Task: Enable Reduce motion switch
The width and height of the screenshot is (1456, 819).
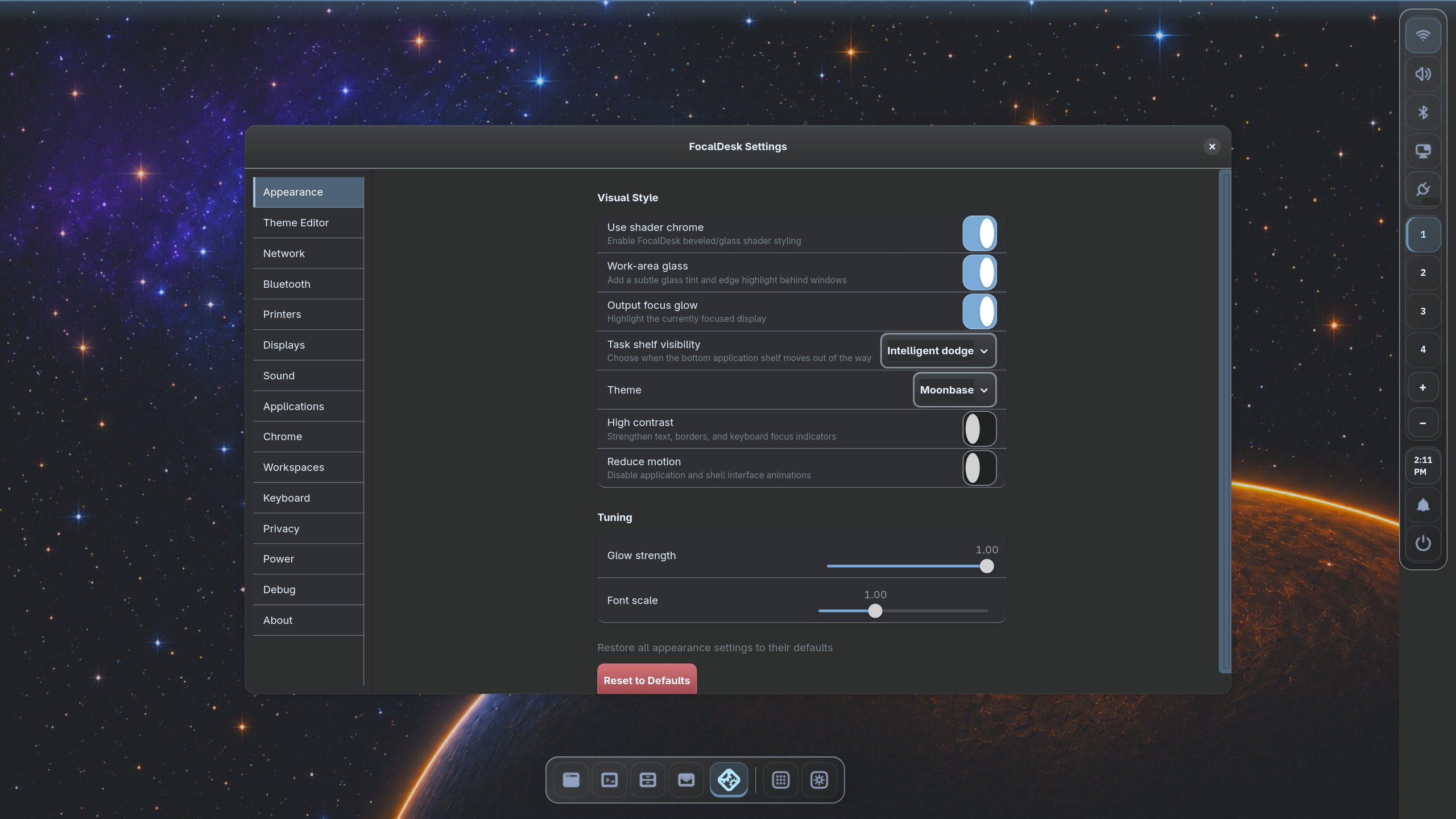Action: (x=979, y=468)
